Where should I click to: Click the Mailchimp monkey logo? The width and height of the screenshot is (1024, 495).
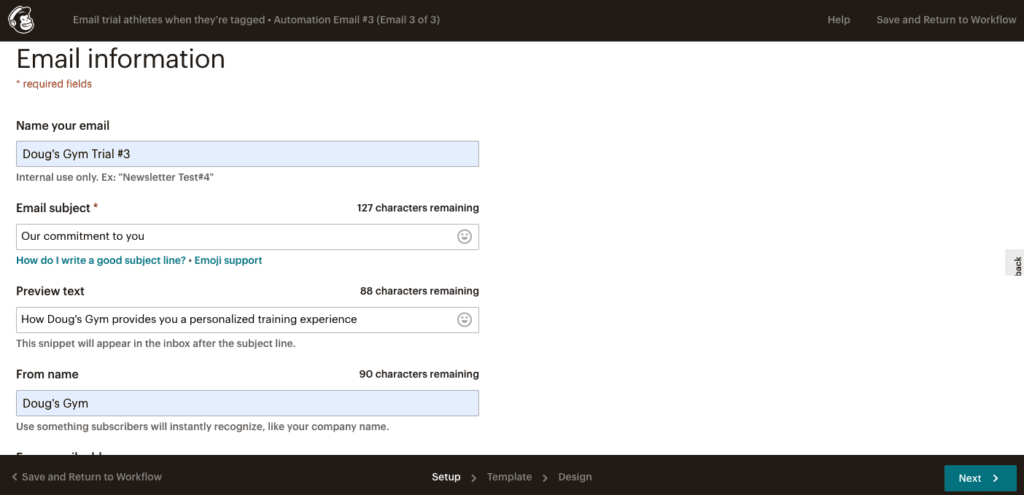[x=22, y=20]
